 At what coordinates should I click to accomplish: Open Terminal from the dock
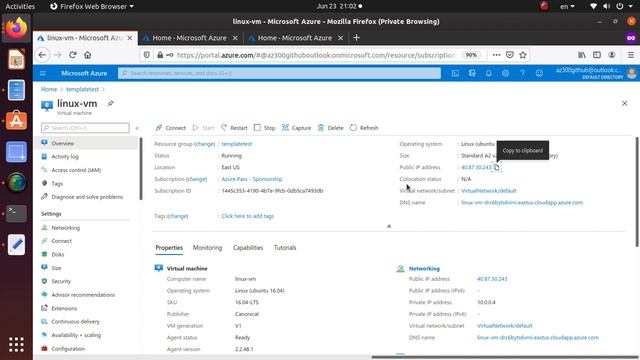click(x=16, y=213)
